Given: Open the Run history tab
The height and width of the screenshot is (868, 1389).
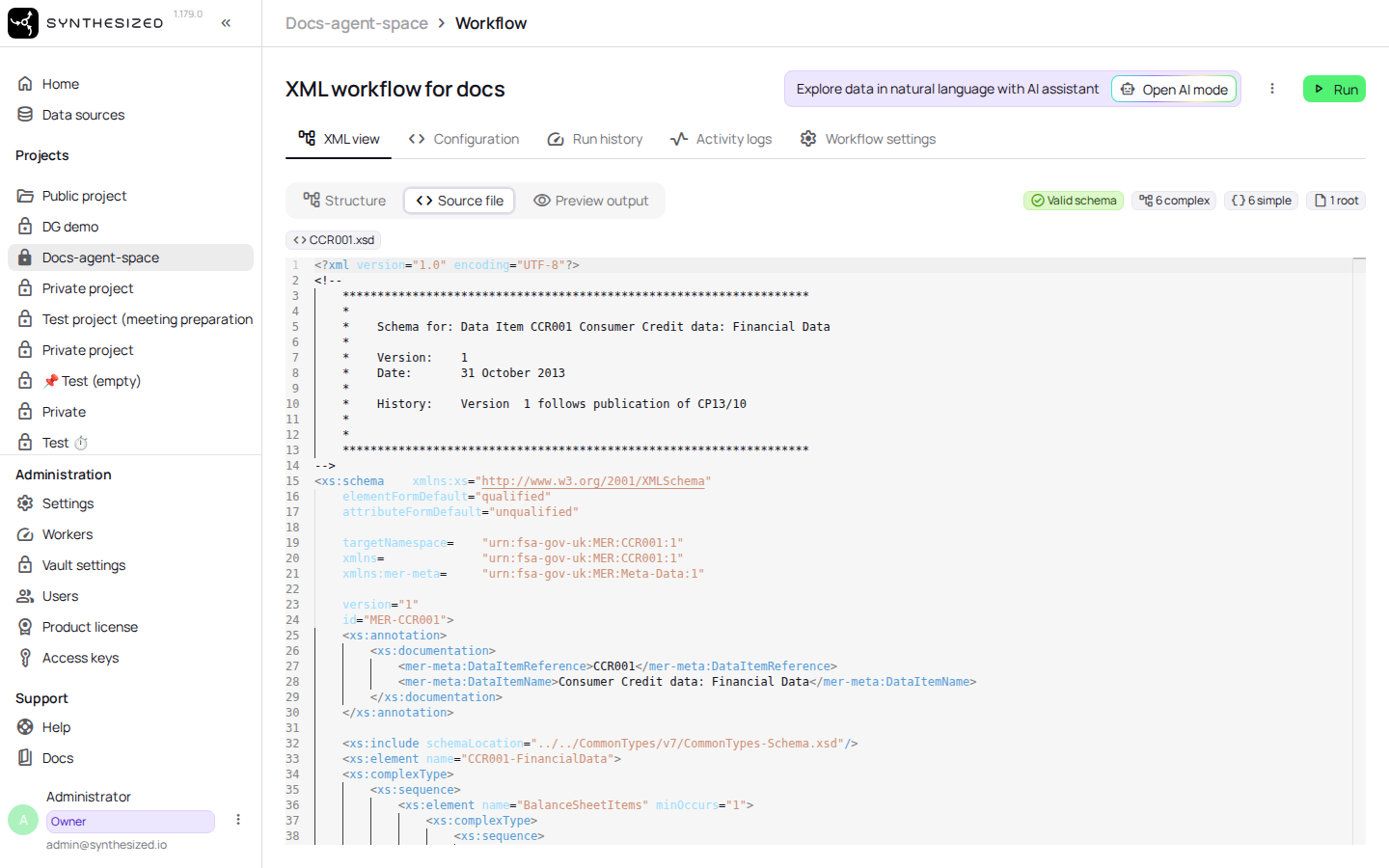Looking at the screenshot, I should coord(595,139).
